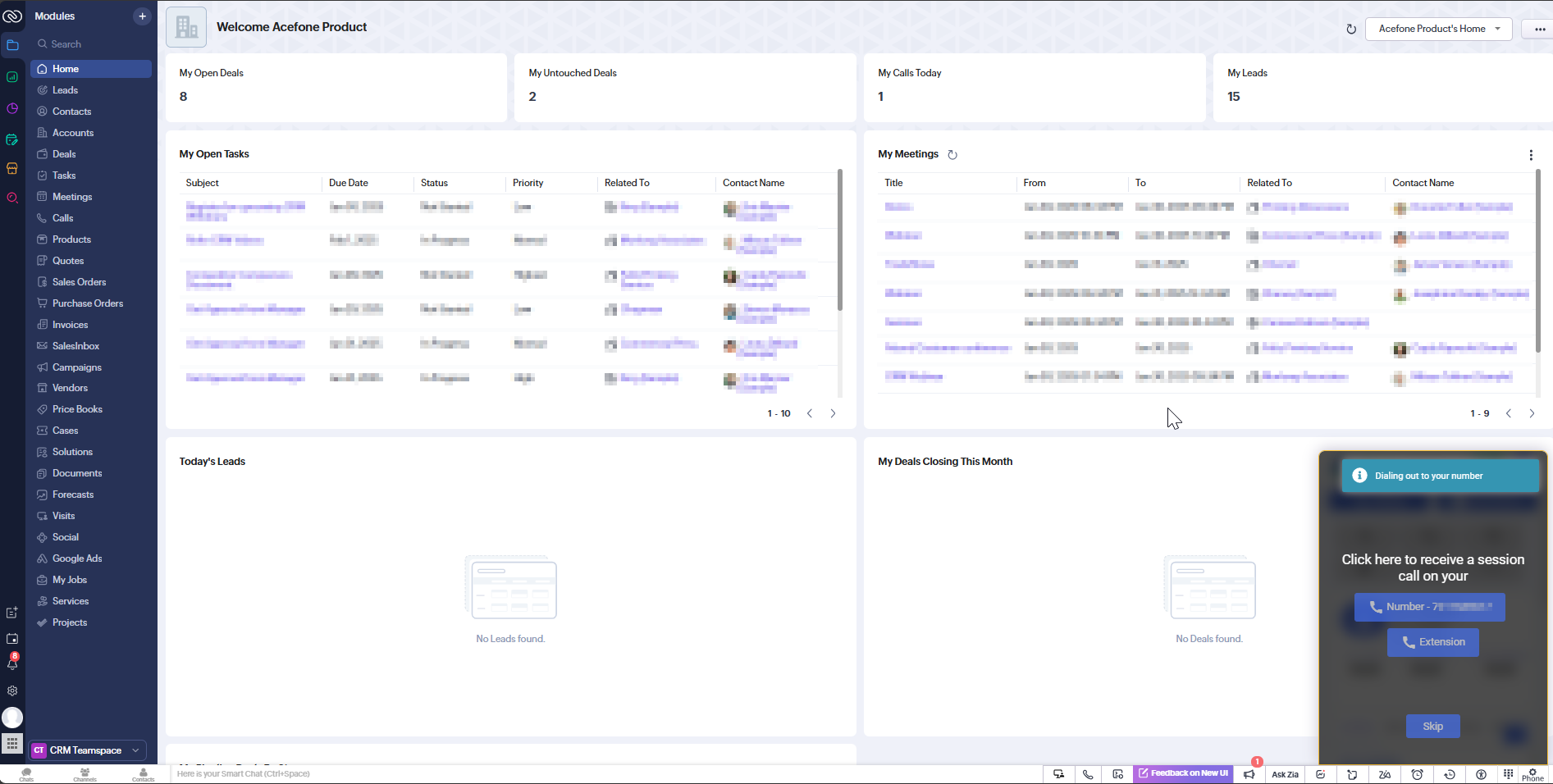This screenshot has height=784, width=1553.
Task: Click the Zia handwriting icon in bottom bar
Action: (1385, 774)
